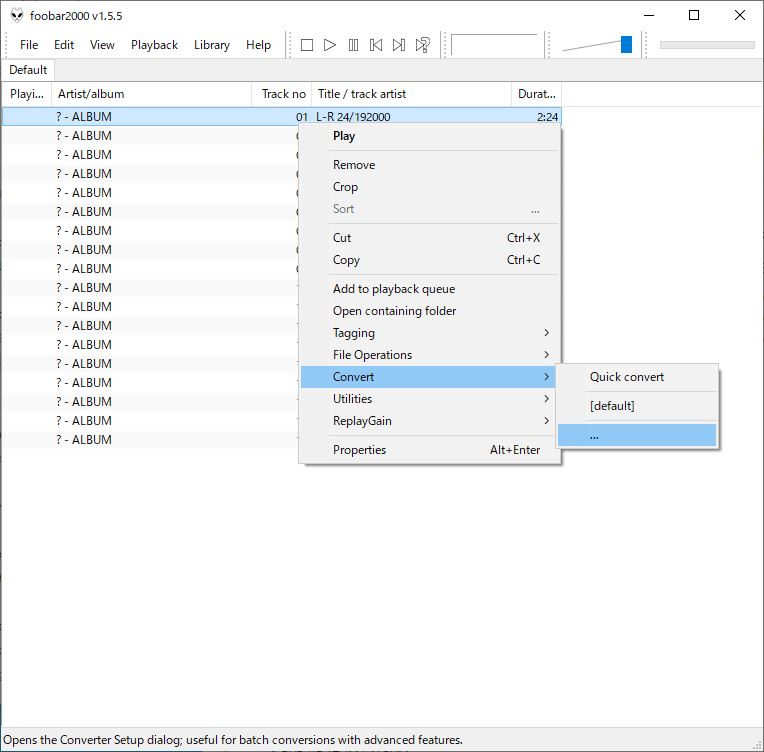Select Add to playback queue
This screenshot has width=764, height=752.
click(x=430, y=289)
